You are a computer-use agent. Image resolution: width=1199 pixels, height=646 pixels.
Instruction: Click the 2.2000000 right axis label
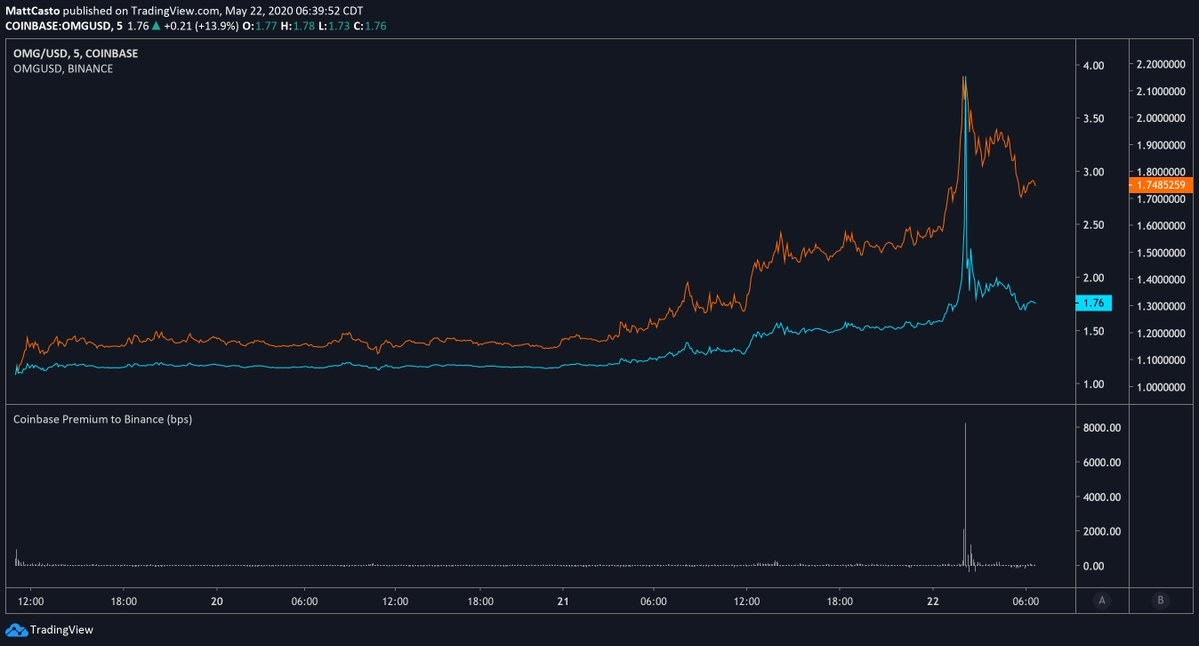[x=1161, y=64]
